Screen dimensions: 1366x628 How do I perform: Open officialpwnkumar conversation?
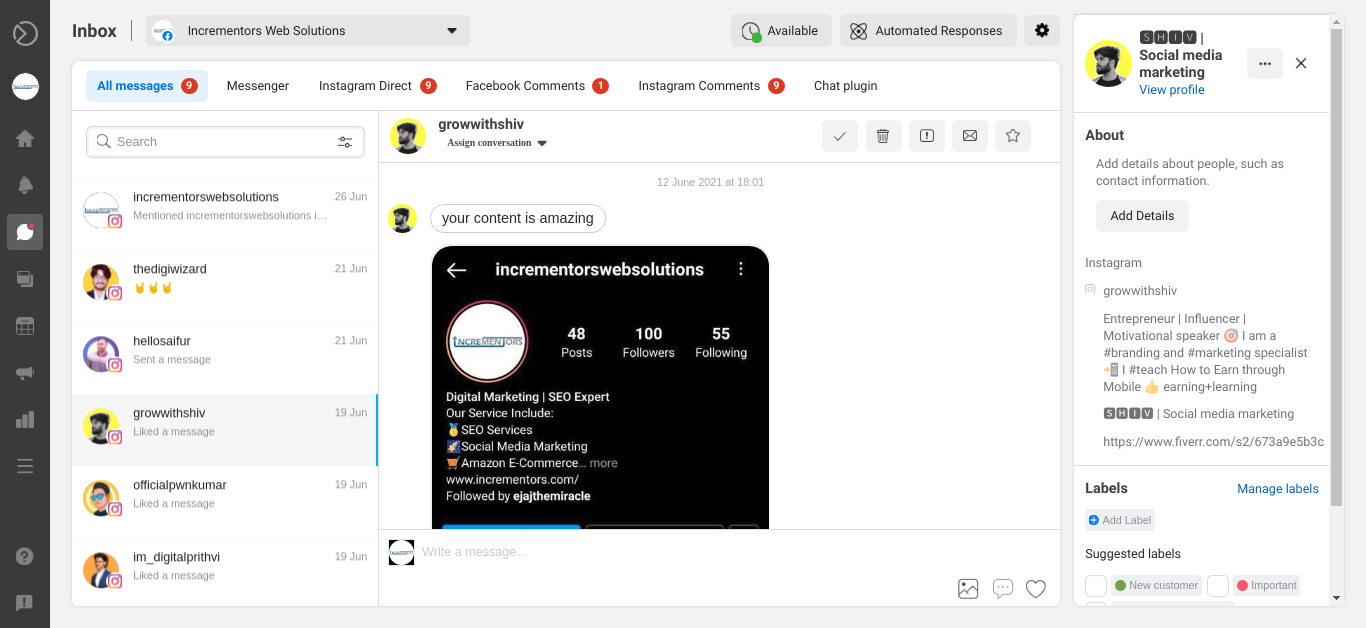click(x=225, y=502)
